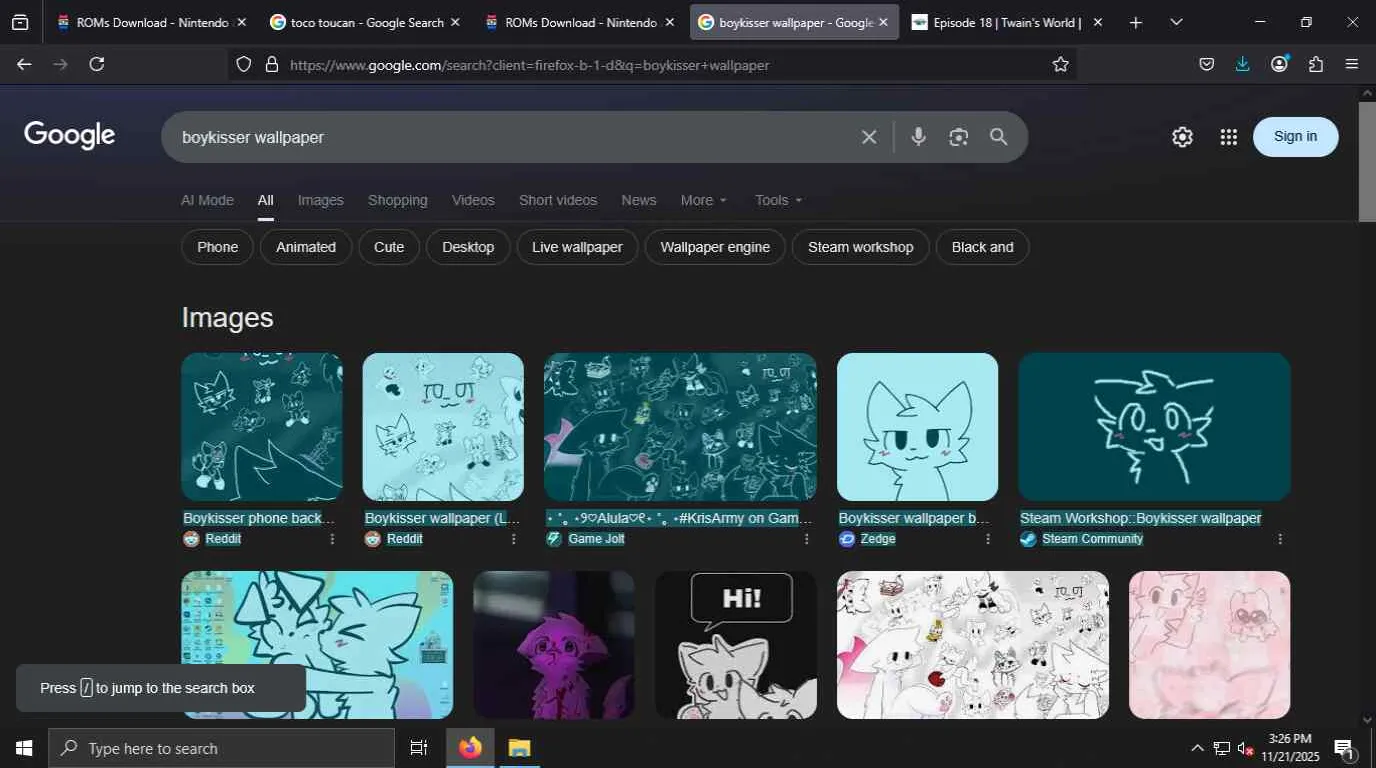
Task: Expand the Tools dropdown
Action: [x=779, y=200]
